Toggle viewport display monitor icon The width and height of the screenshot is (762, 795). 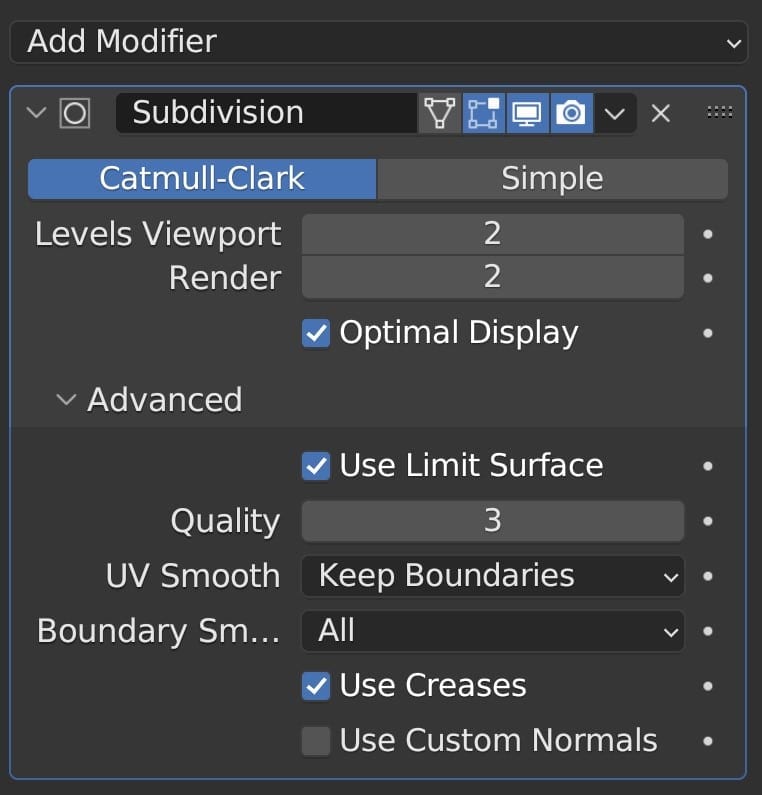point(526,113)
